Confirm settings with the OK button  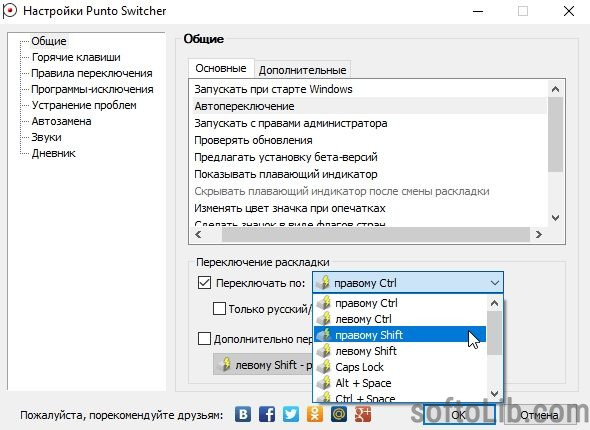458,415
